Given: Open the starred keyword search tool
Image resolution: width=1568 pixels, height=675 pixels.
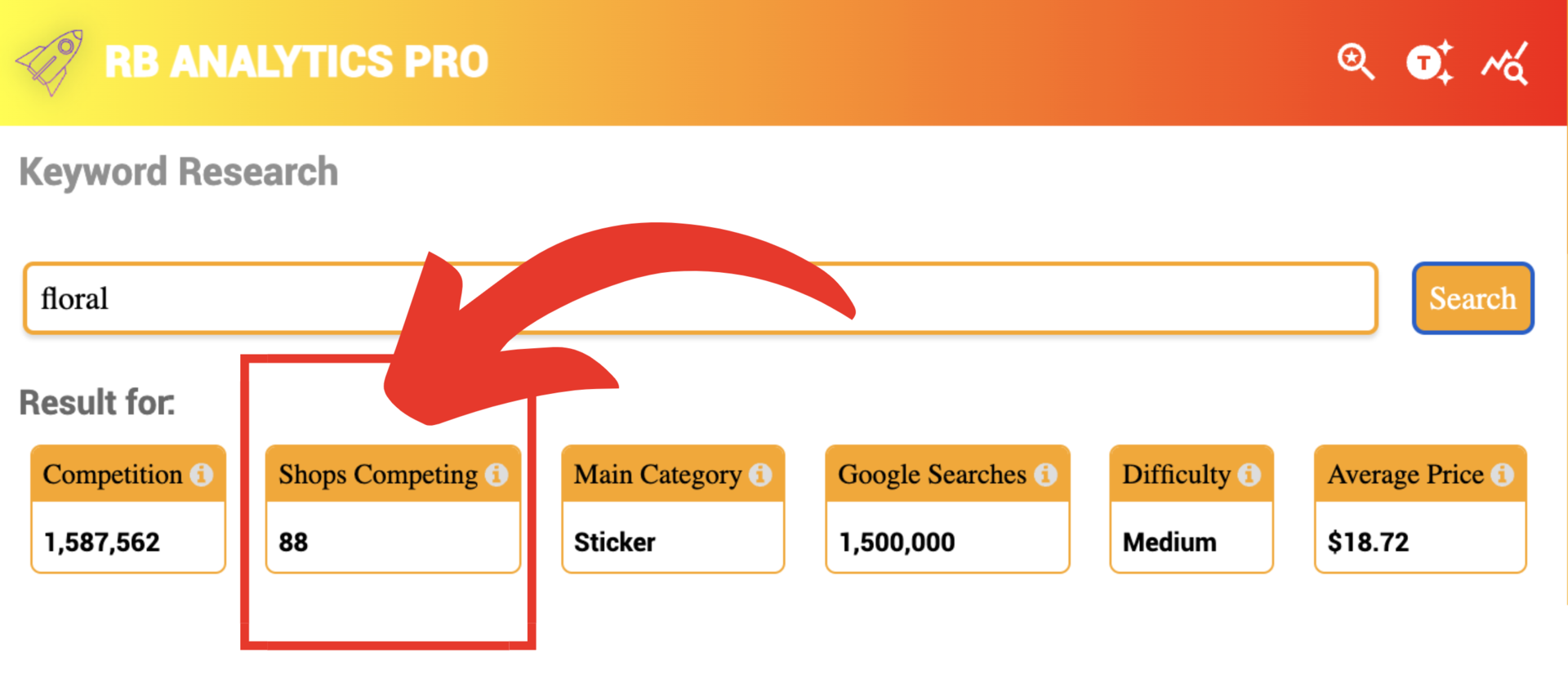Looking at the screenshot, I should [1356, 61].
